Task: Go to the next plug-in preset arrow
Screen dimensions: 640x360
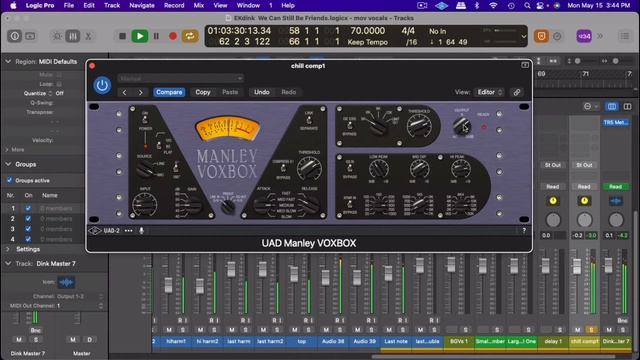Action: point(140,92)
